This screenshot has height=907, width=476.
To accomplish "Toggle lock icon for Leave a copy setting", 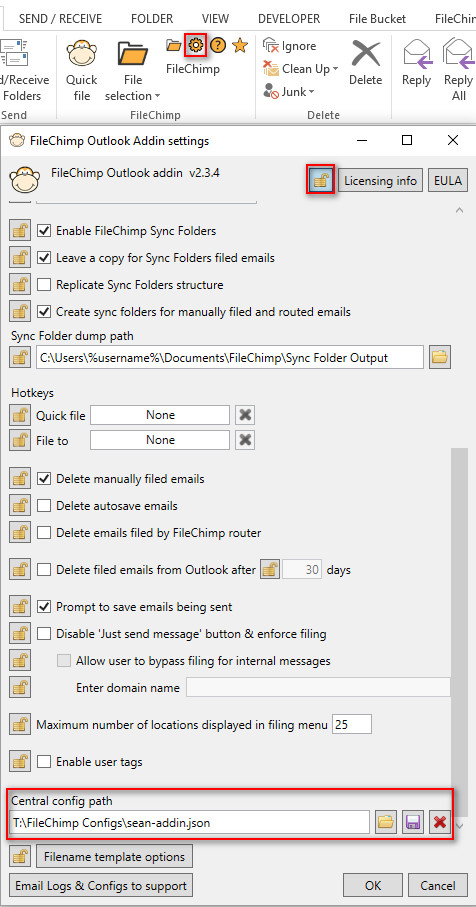I will click(20, 258).
